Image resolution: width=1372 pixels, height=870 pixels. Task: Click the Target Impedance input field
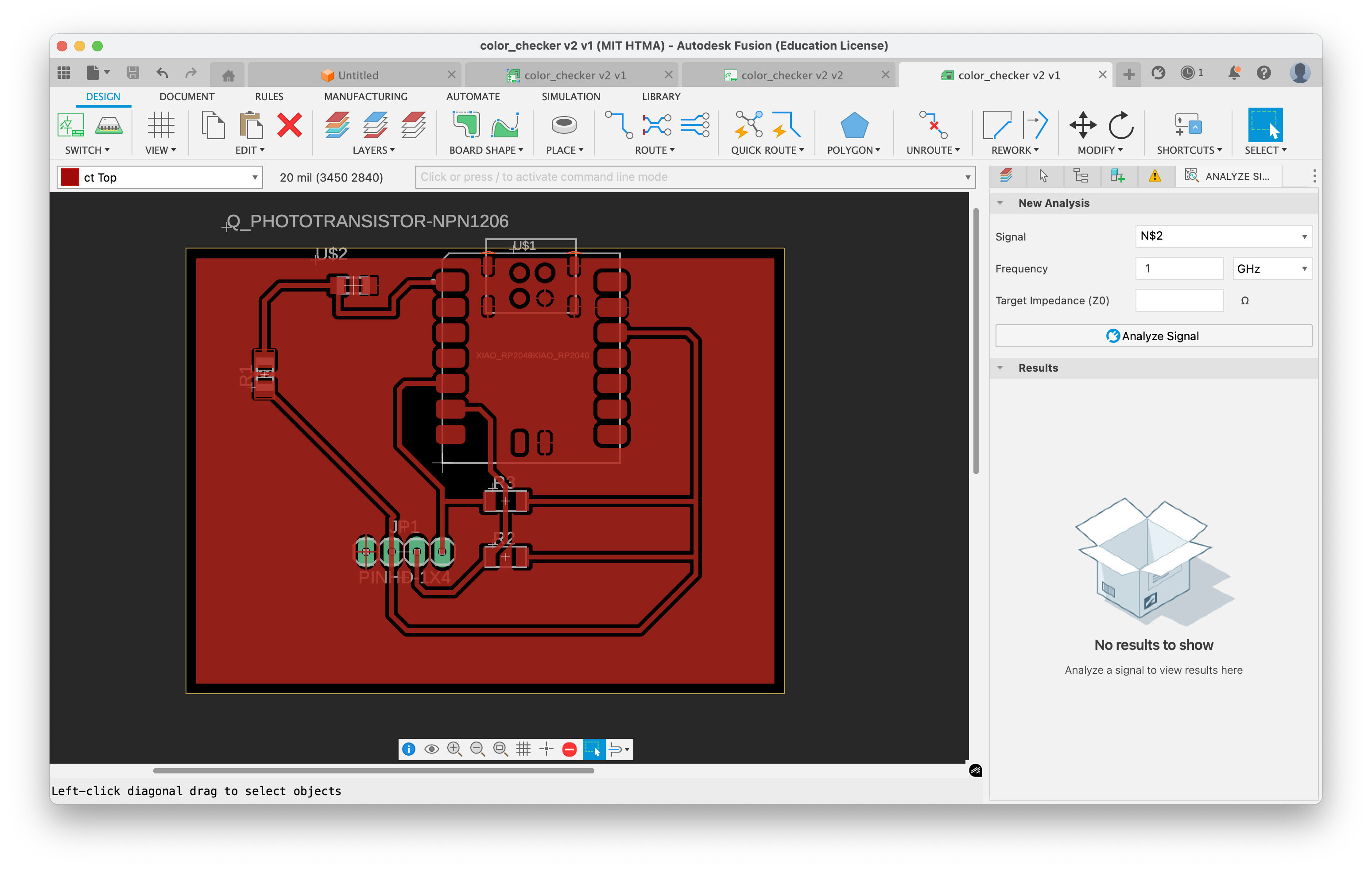click(x=1179, y=300)
